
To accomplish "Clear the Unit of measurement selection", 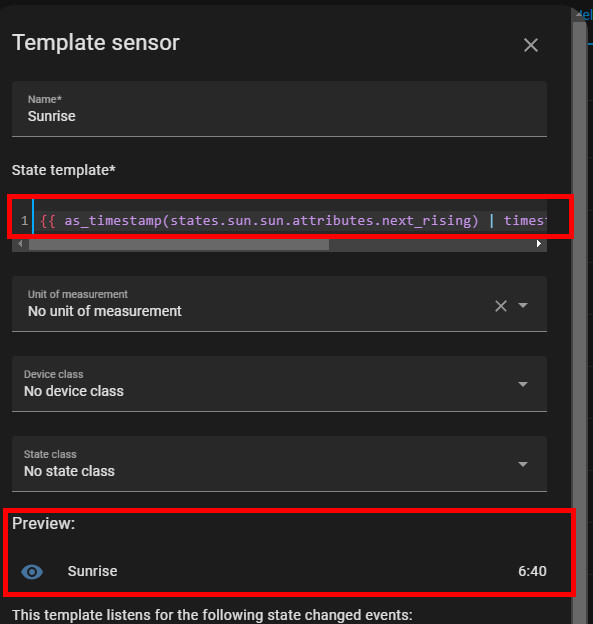I will pyautogui.click(x=501, y=306).
